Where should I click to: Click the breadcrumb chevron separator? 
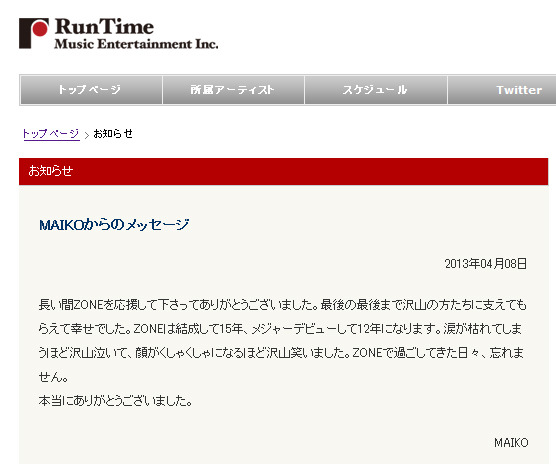pos(87,135)
